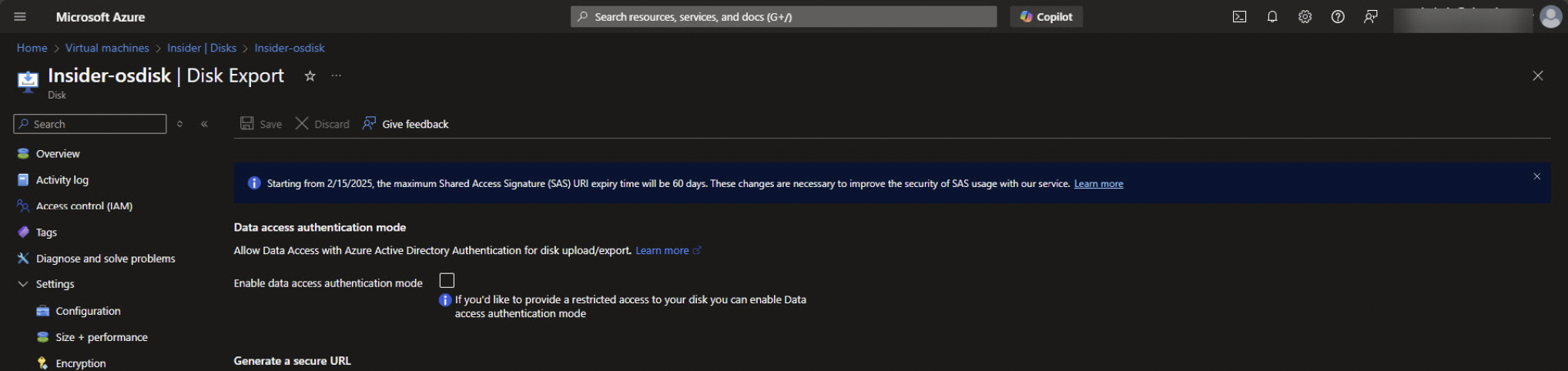
Task: Open the Support and help icon
Action: tap(1338, 16)
